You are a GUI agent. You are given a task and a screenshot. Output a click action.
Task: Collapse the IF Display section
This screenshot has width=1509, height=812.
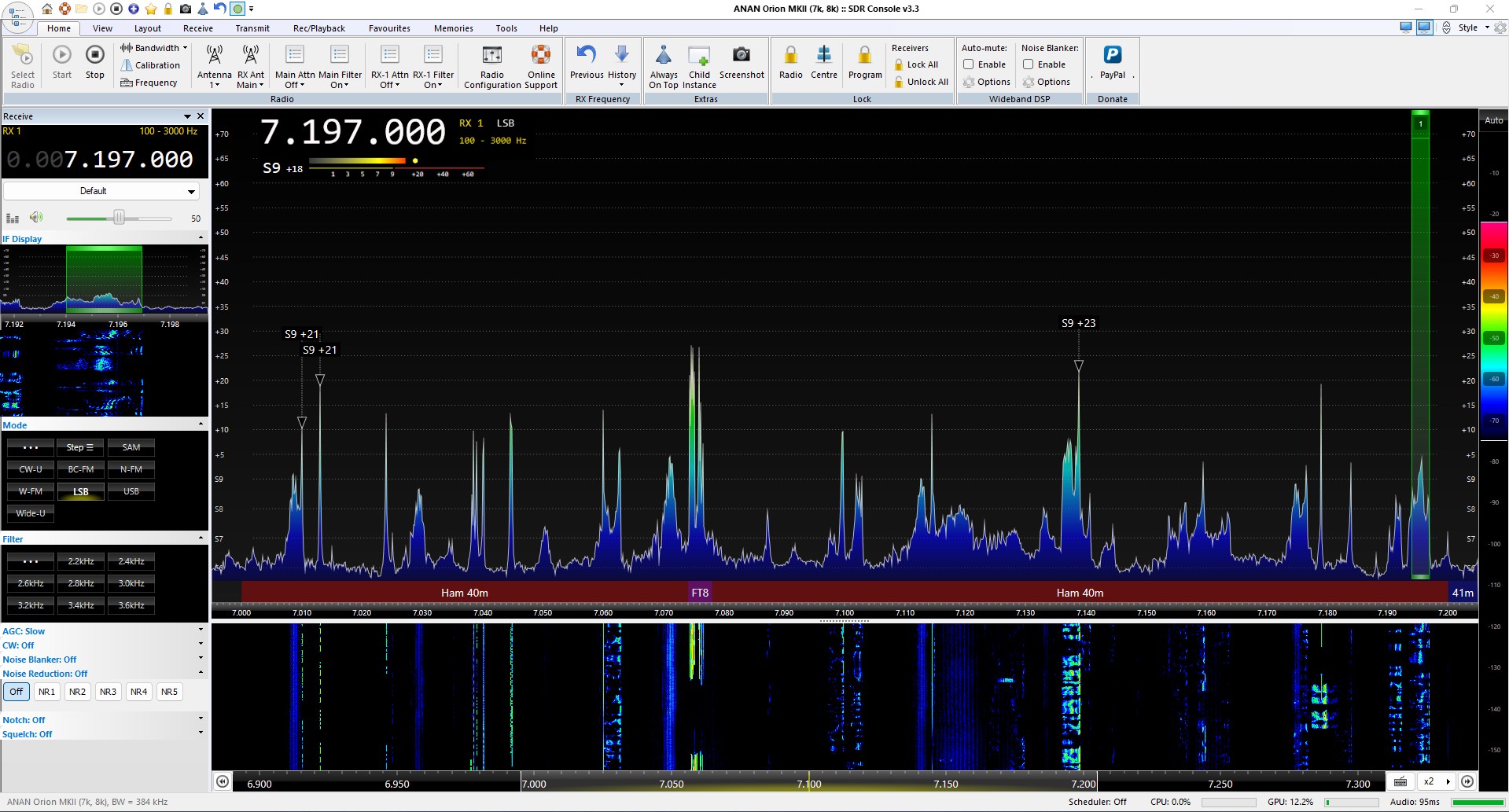click(201, 238)
